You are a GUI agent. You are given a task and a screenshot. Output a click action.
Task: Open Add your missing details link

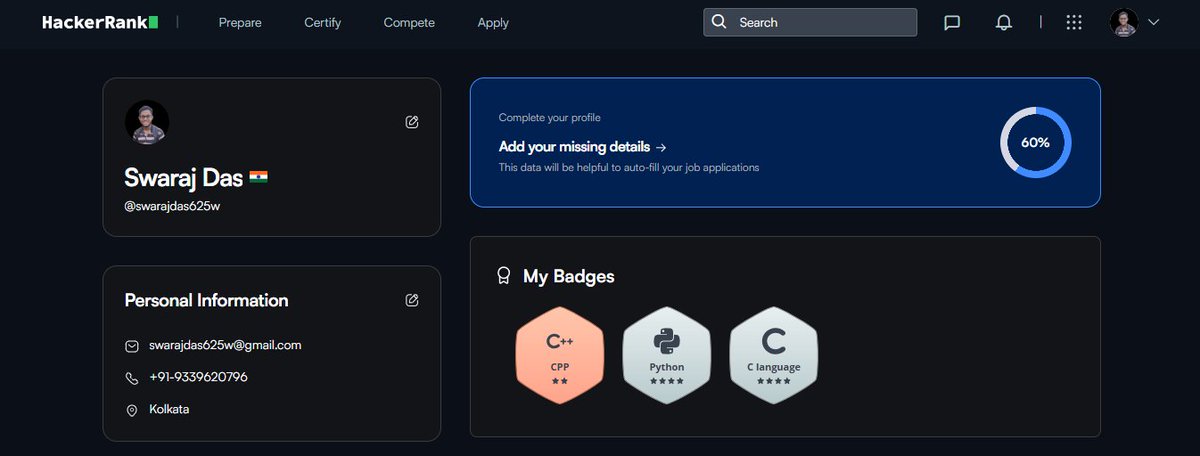(583, 146)
